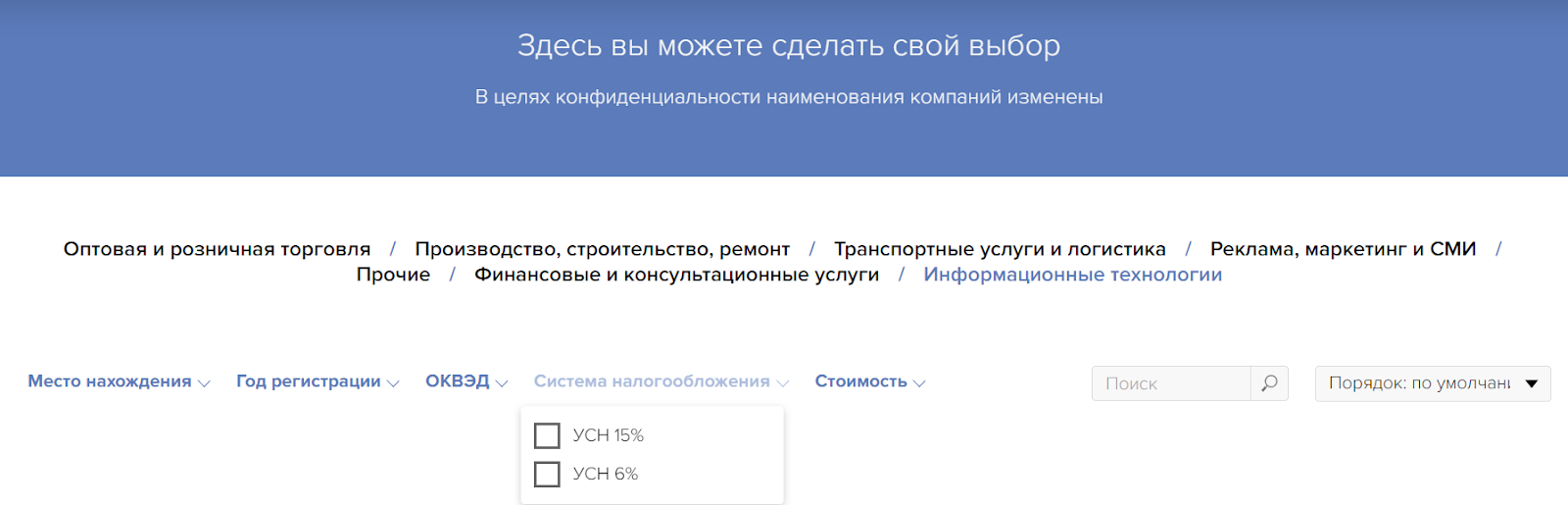1568x505 pixels.
Task: Choose Транспортные услуги и логистика category
Action: pos(1000,249)
